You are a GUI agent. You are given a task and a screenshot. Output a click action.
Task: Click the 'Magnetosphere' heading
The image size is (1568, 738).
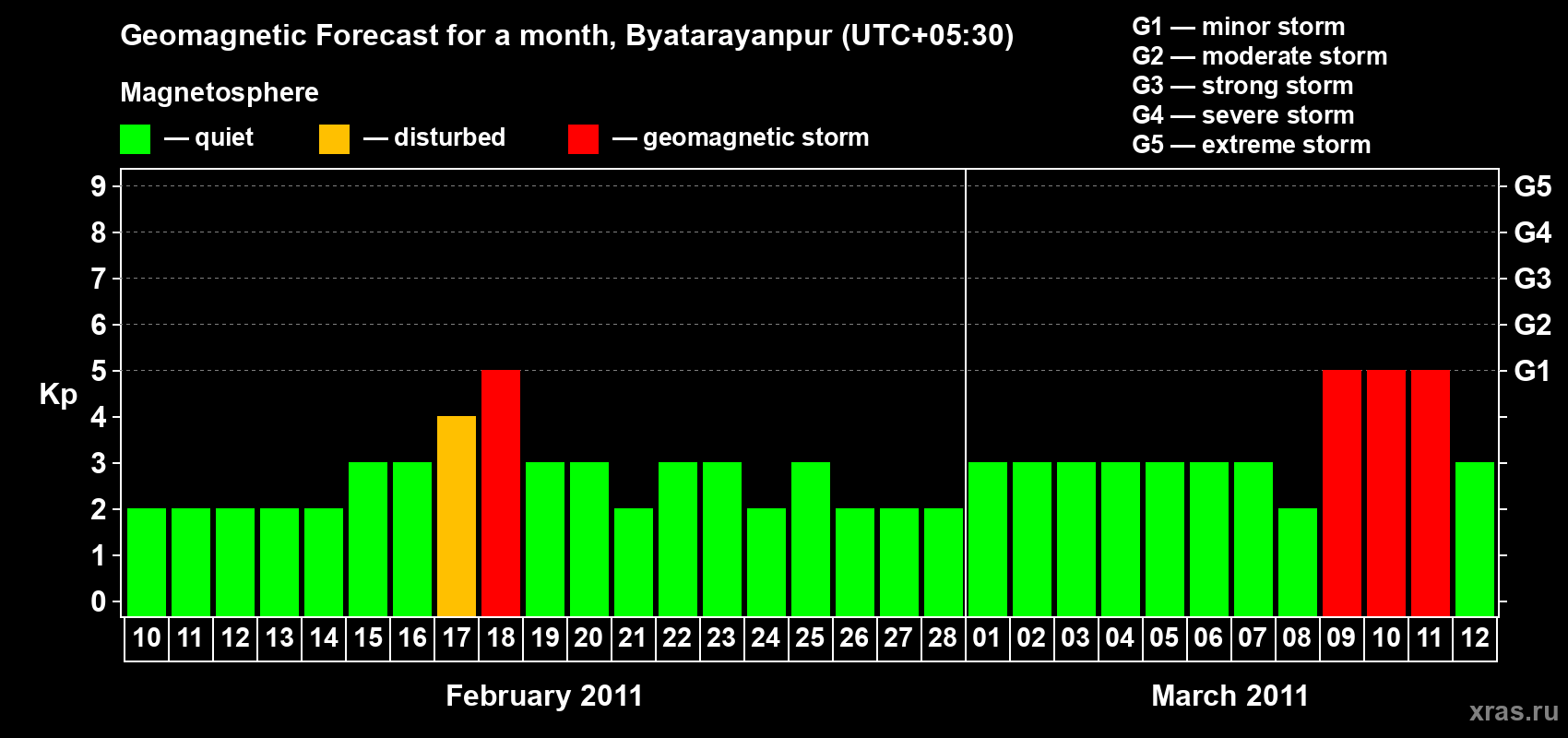pos(220,93)
